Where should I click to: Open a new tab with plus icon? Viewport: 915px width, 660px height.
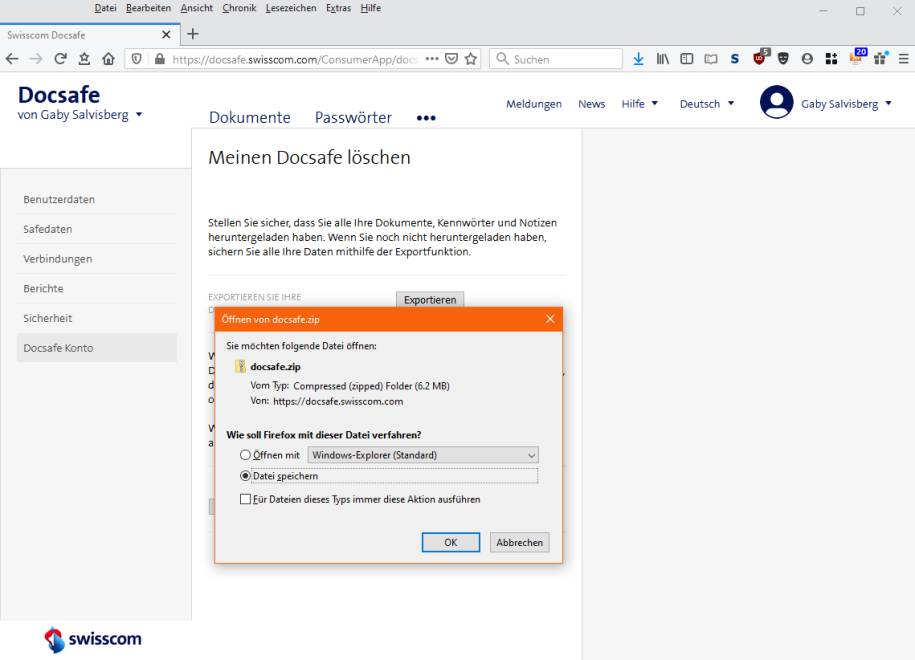(x=193, y=34)
